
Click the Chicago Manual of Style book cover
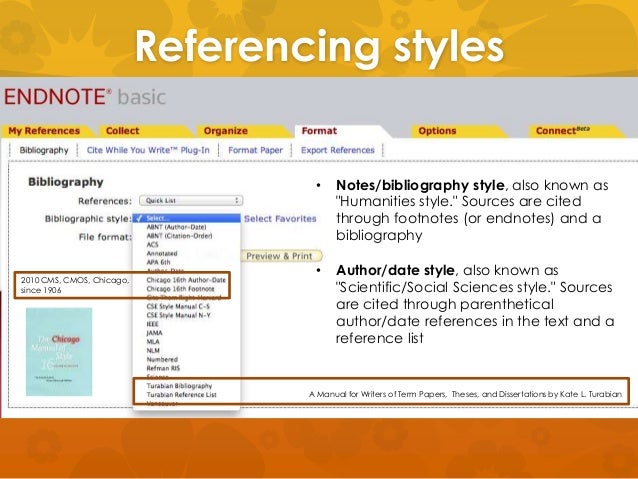click(59, 352)
